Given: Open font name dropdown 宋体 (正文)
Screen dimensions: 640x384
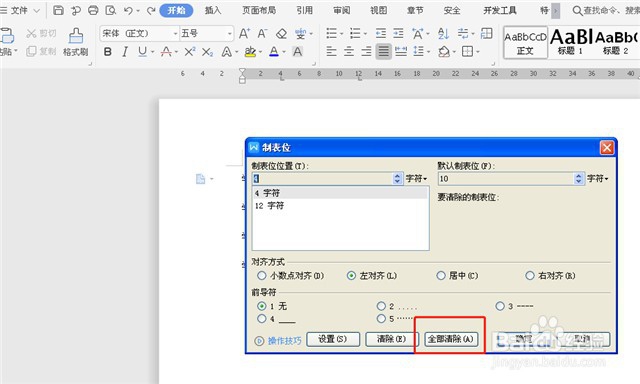Looking at the screenshot, I should coord(175,33).
